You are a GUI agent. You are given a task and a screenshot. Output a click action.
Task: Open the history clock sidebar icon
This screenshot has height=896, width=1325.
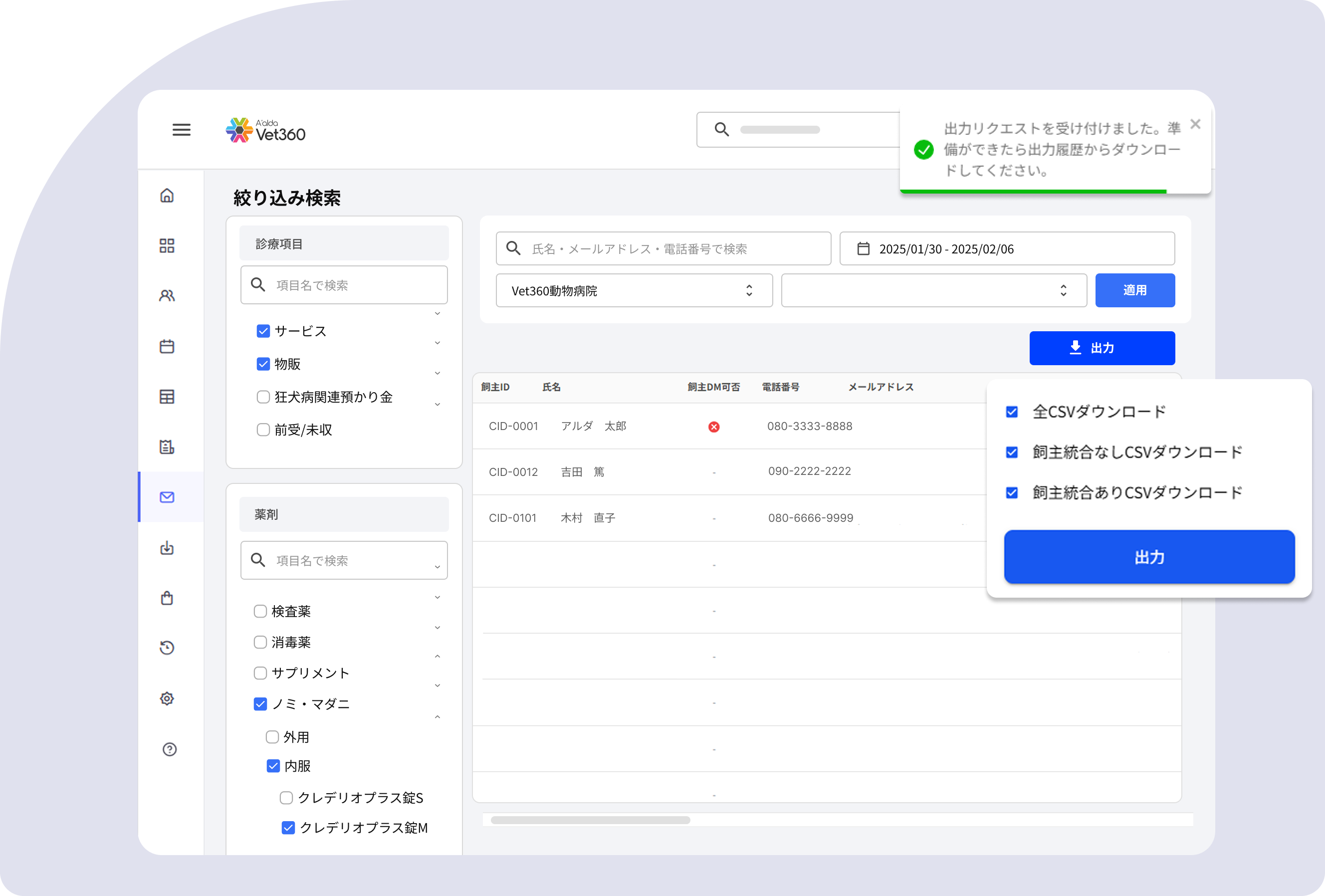click(x=167, y=648)
